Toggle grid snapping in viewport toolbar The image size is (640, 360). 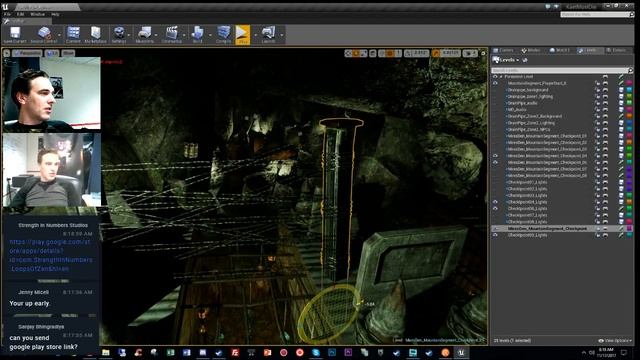(x=390, y=53)
